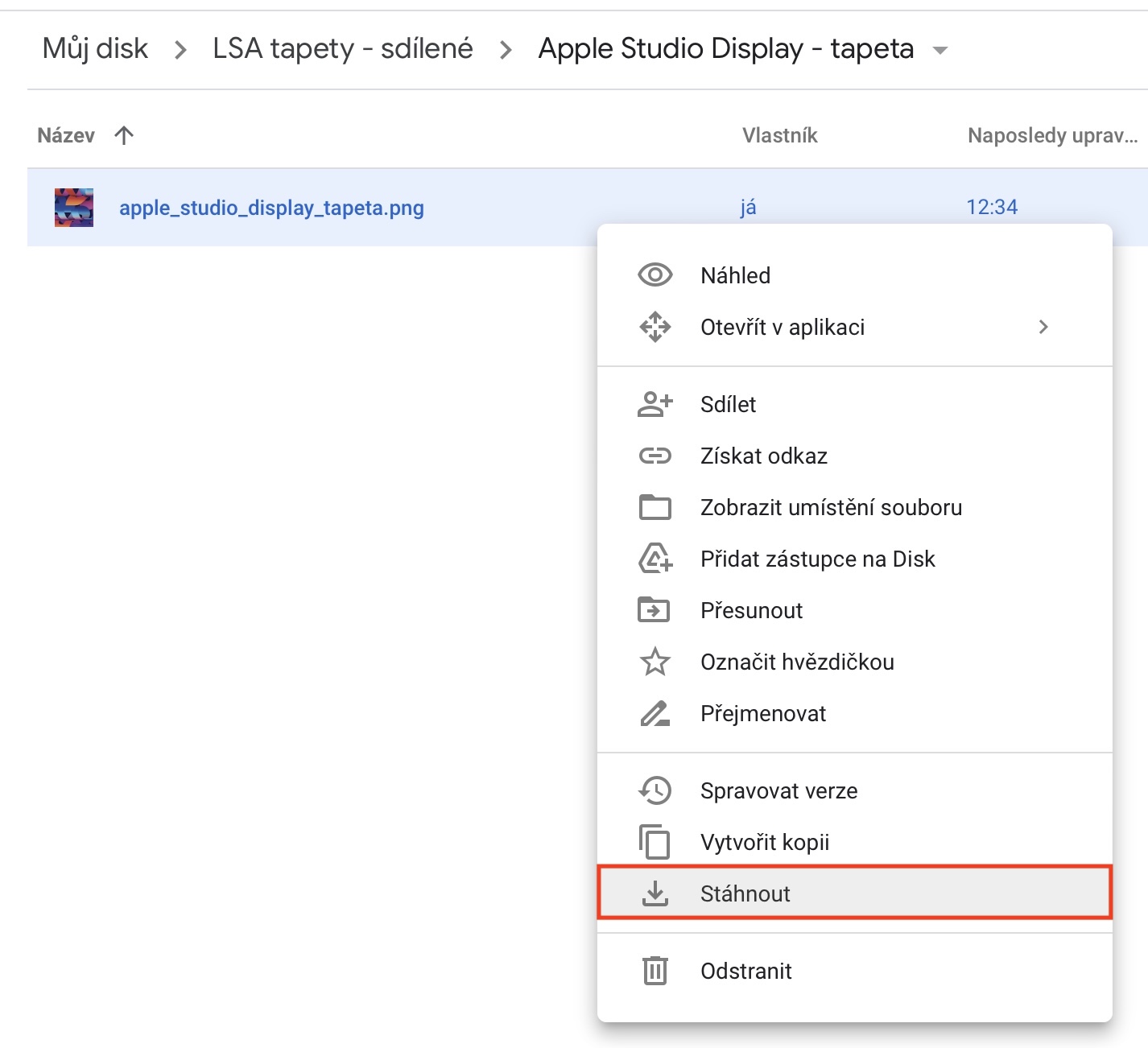Click the Vlastník column header
This screenshot has width=1148, height=1048.
click(x=779, y=135)
